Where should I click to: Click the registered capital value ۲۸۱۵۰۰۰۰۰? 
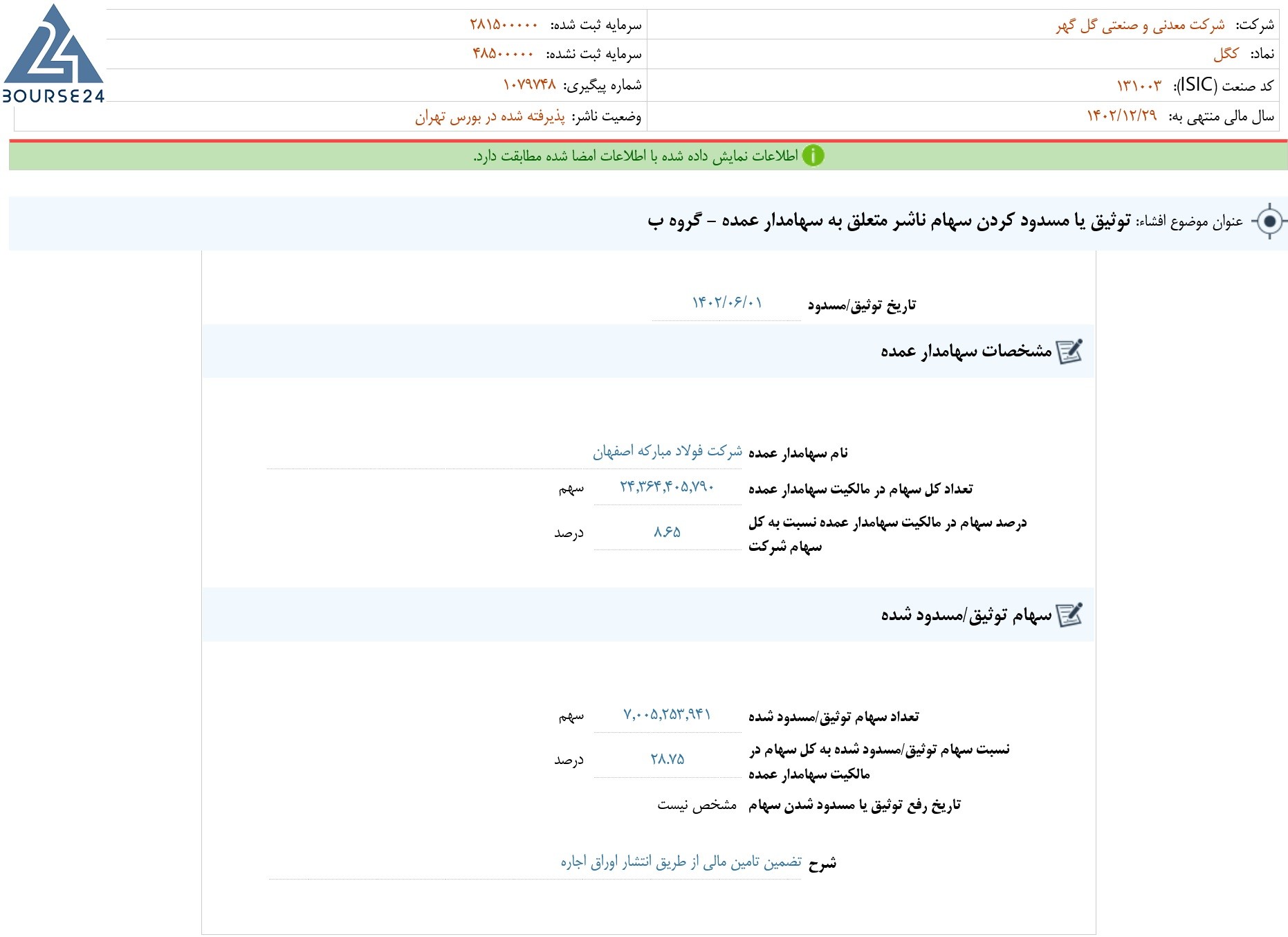(504, 25)
